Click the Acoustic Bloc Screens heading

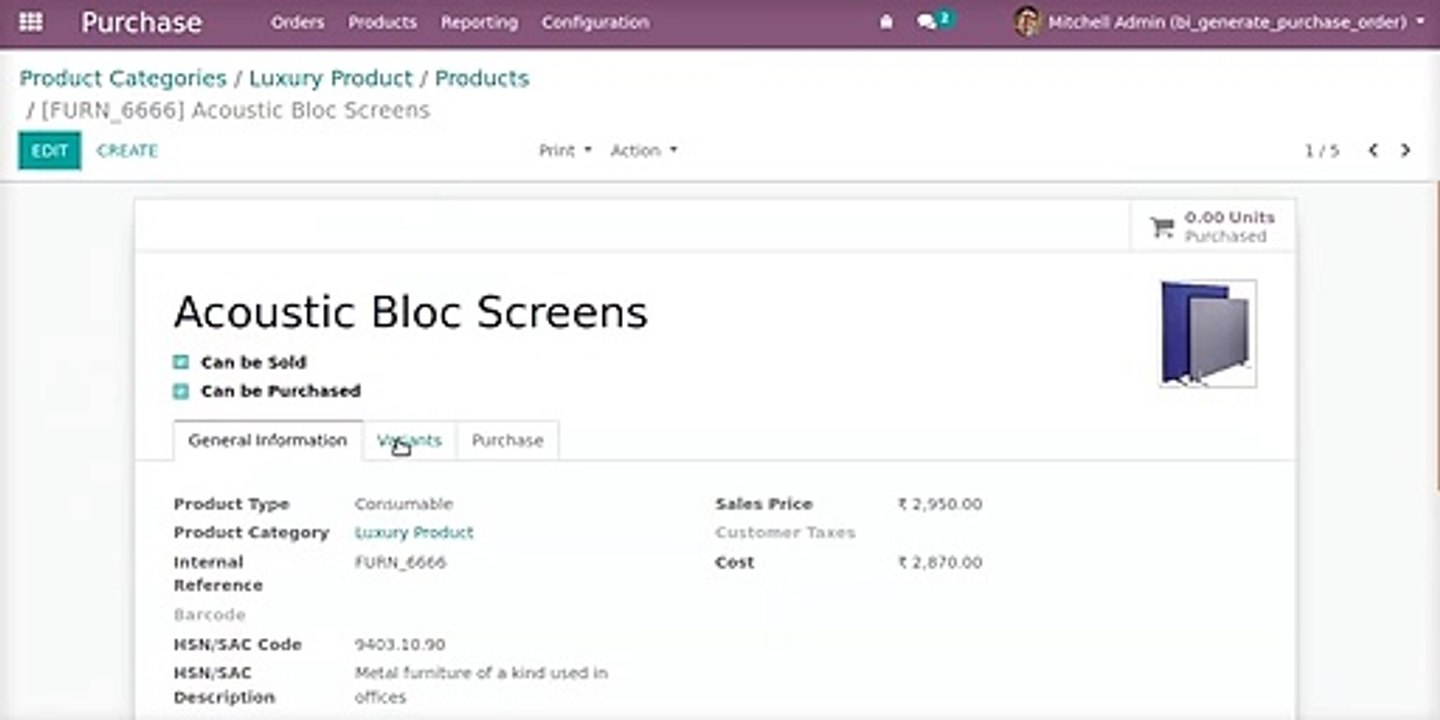point(411,312)
